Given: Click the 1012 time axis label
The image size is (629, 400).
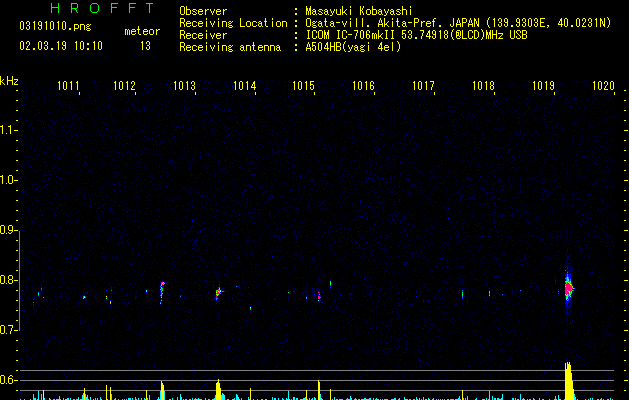Looking at the screenshot, I should (124, 85).
